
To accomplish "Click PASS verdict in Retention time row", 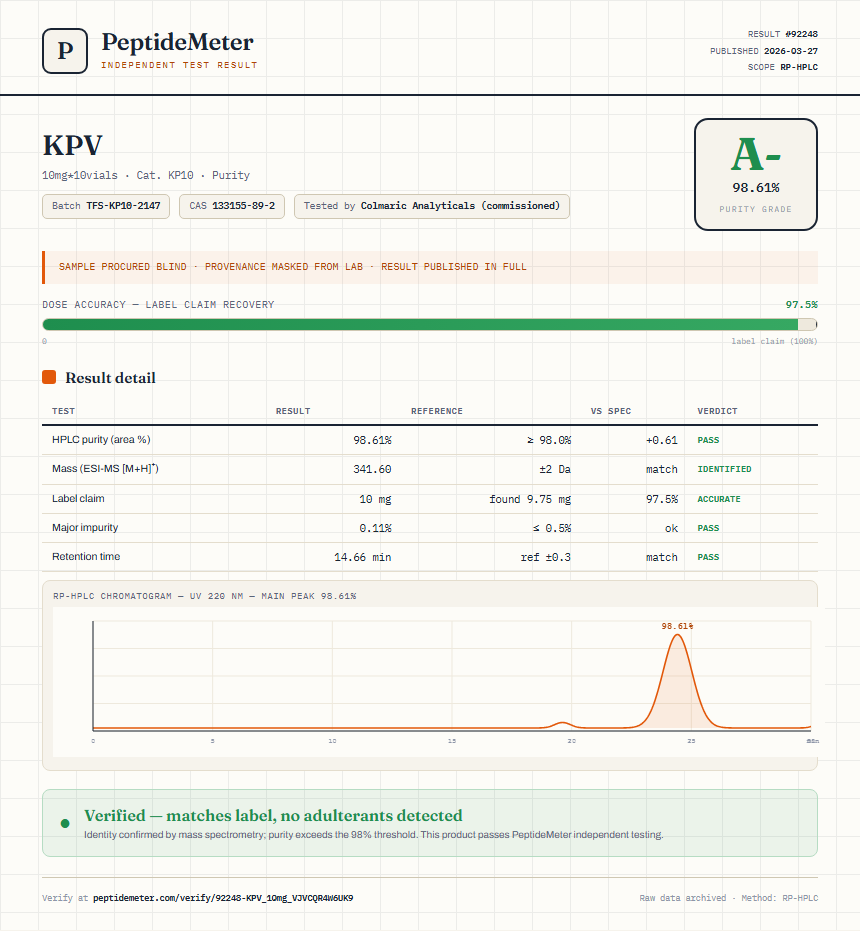I will [708, 557].
